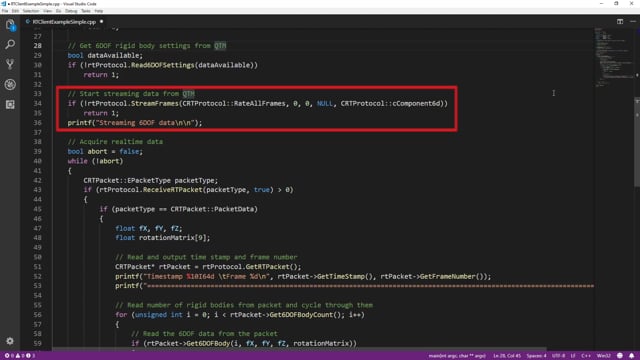Click the LF end-of-line selector
The height and width of the screenshot is (360, 640).
pos(573,356)
